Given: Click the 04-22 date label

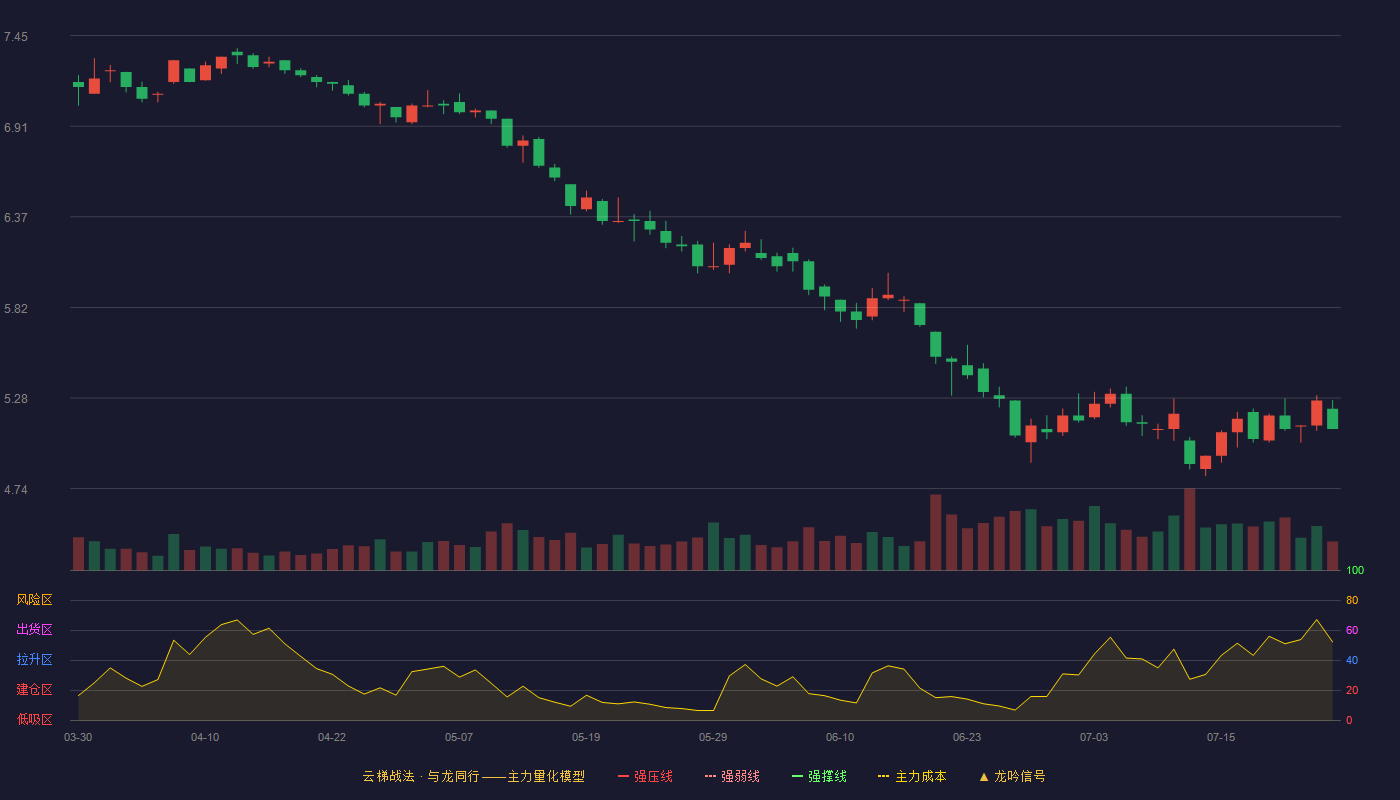Looking at the screenshot, I should pos(332,737).
